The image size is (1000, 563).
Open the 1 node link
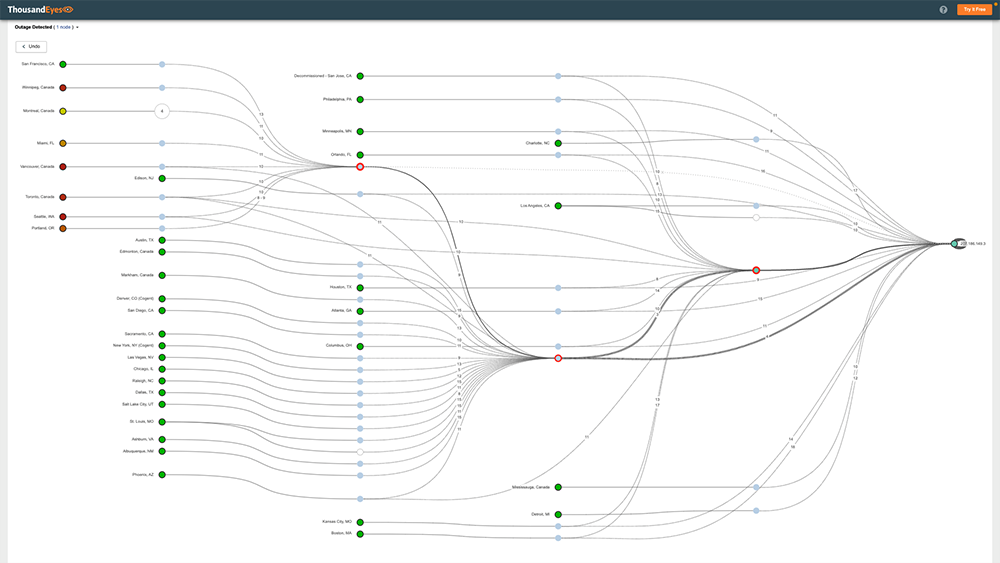coord(64,27)
